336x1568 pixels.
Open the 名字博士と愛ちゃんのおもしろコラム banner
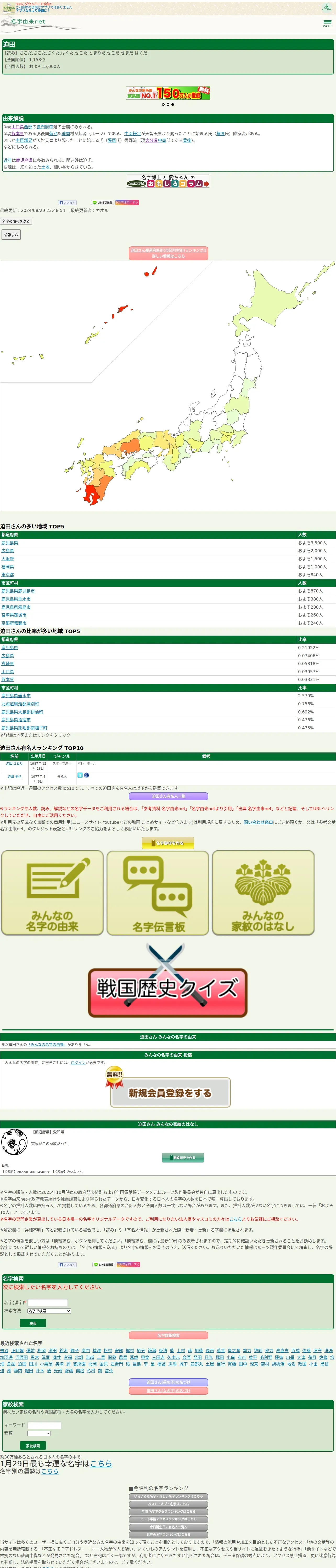click(x=168, y=181)
